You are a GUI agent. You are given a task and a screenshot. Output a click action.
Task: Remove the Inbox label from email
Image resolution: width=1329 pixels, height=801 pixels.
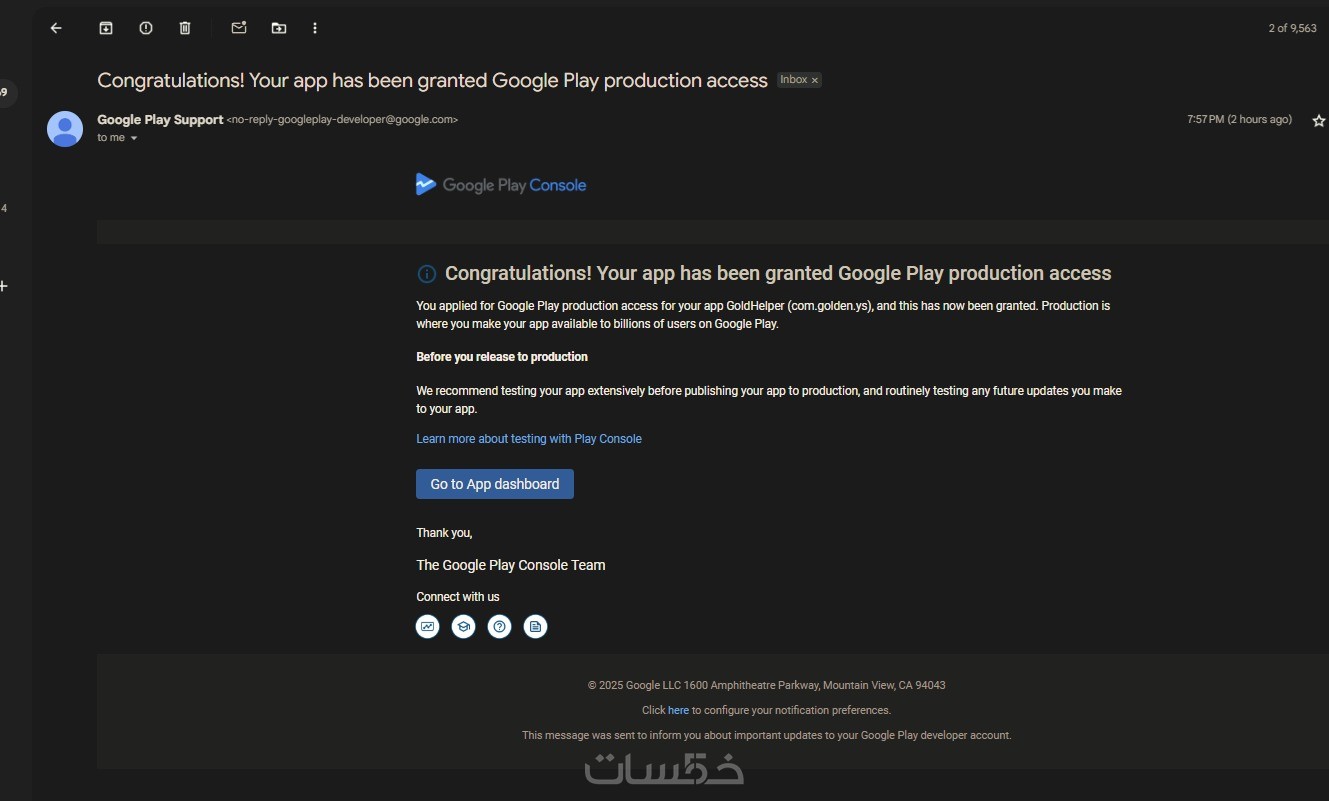pos(815,80)
